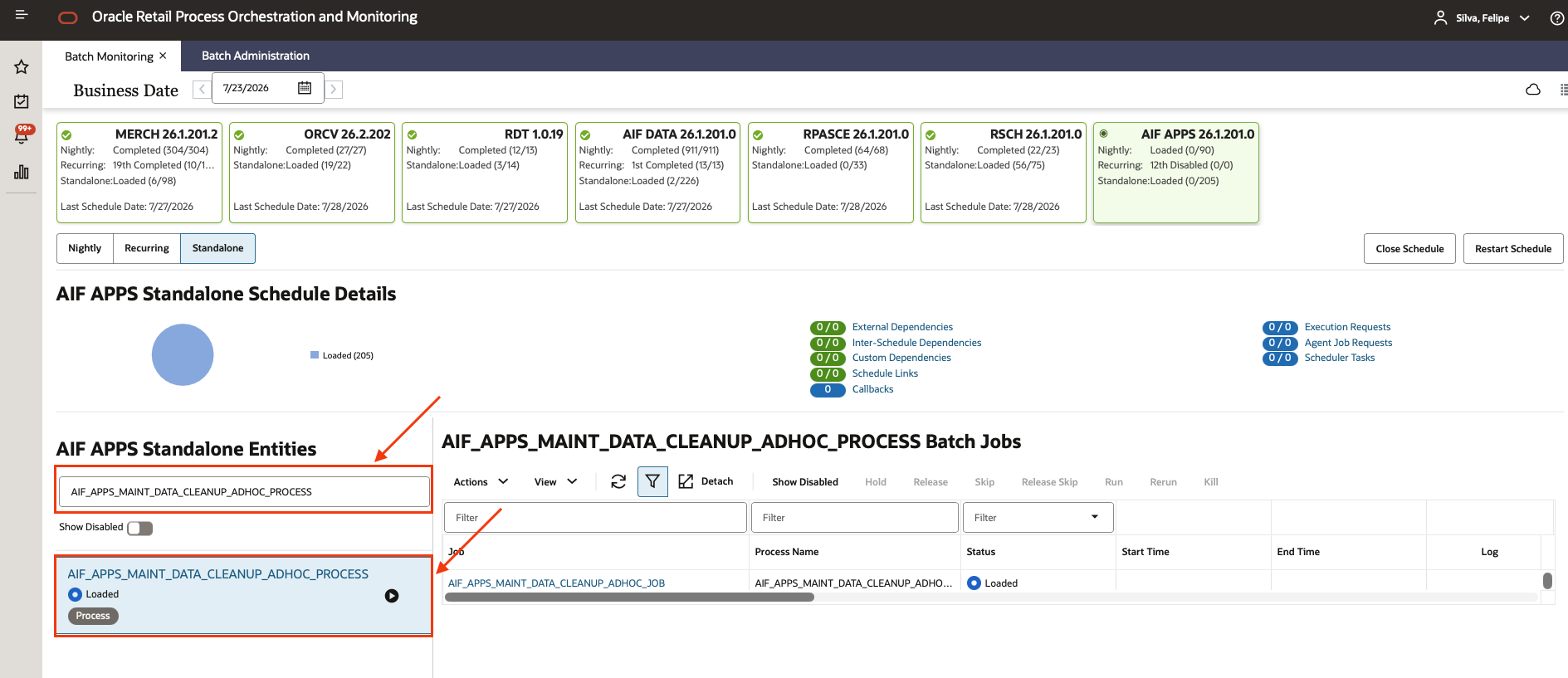Click the cloud icon at top right
Screen dimensions: 1568x678
(1533, 90)
